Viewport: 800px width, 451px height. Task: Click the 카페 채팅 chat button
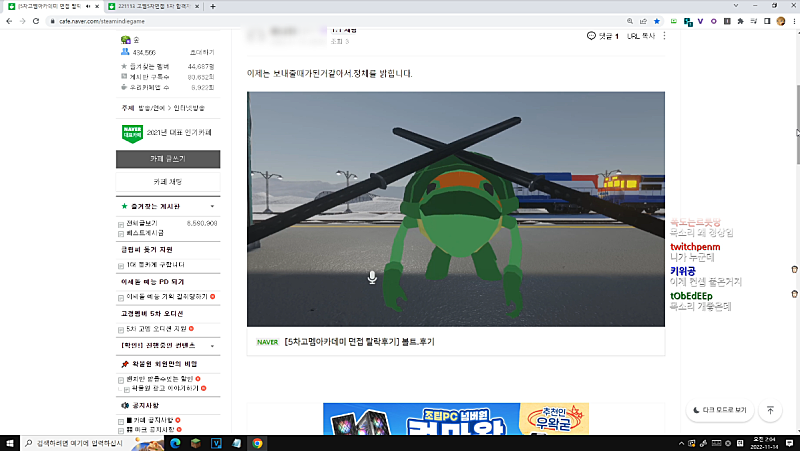pyautogui.click(x=168, y=182)
